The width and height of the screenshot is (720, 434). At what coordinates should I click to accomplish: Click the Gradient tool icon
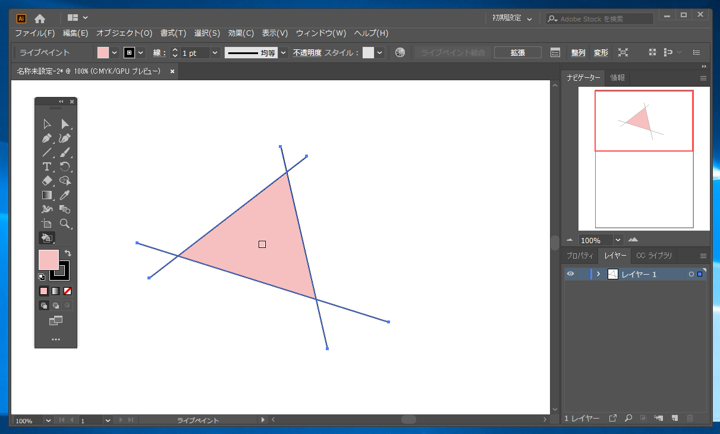pos(47,195)
